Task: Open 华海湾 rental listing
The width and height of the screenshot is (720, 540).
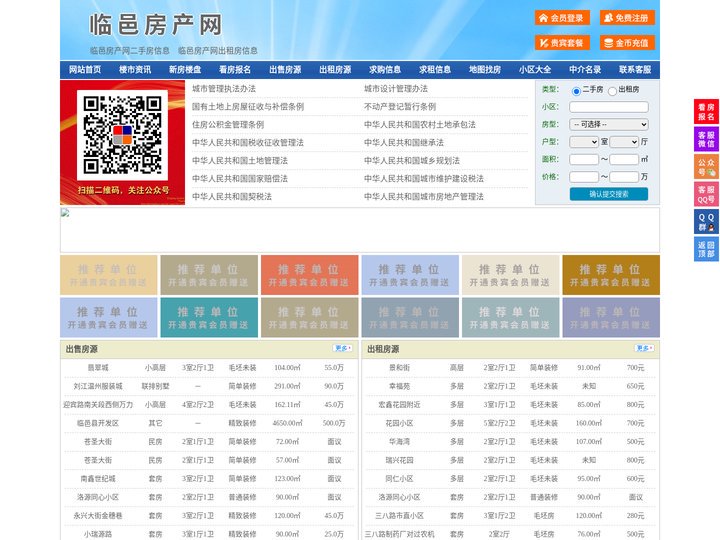Action: pyautogui.click(x=399, y=441)
